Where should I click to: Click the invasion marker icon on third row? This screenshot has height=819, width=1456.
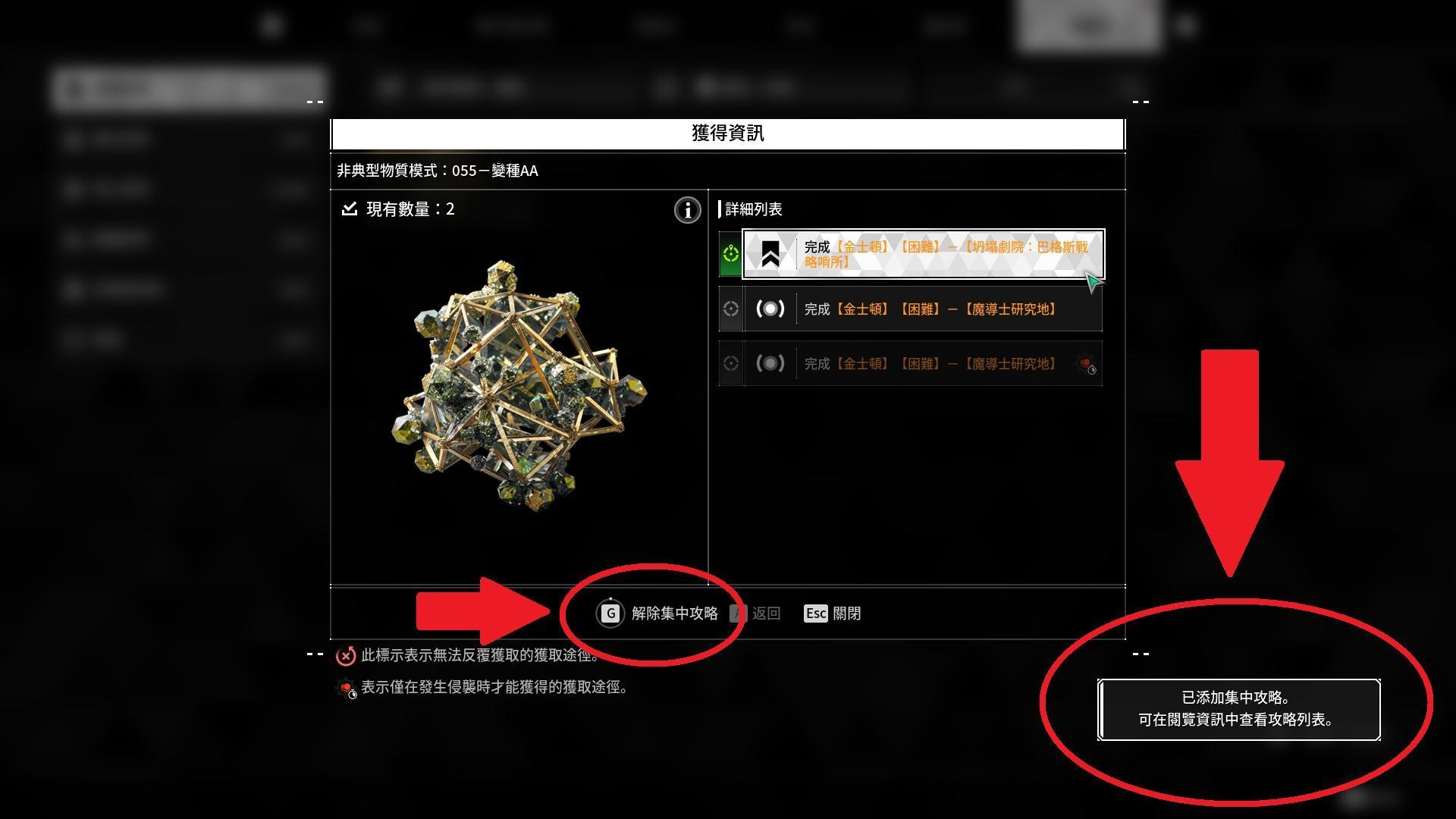1087,365
